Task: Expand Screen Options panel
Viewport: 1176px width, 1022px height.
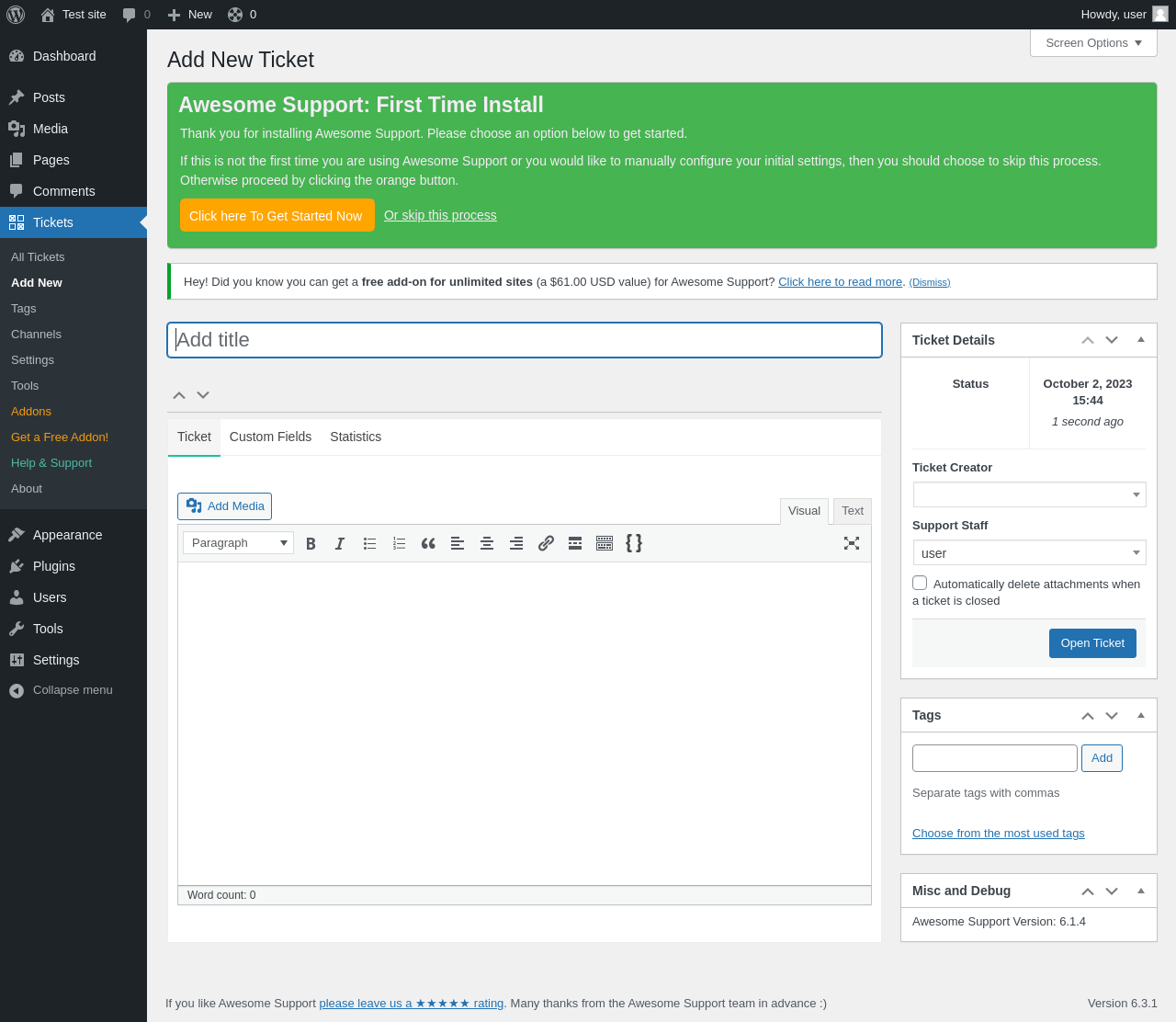Action: pyautogui.click(x=1093, y=43)
